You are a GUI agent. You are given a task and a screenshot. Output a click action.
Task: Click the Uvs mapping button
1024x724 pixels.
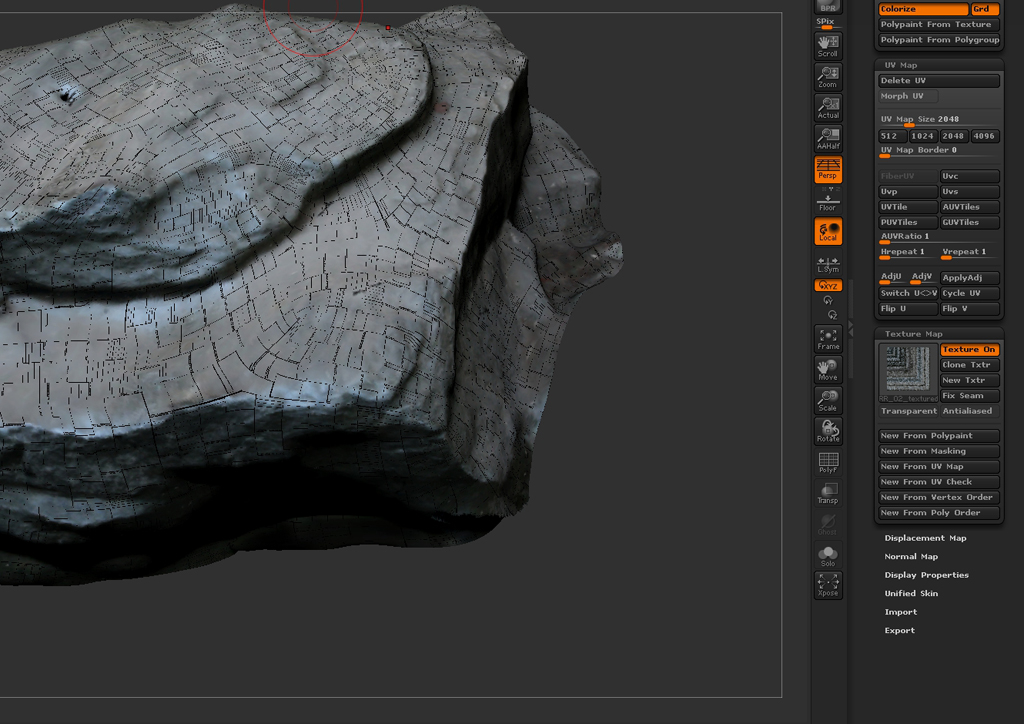coord(969,191)
